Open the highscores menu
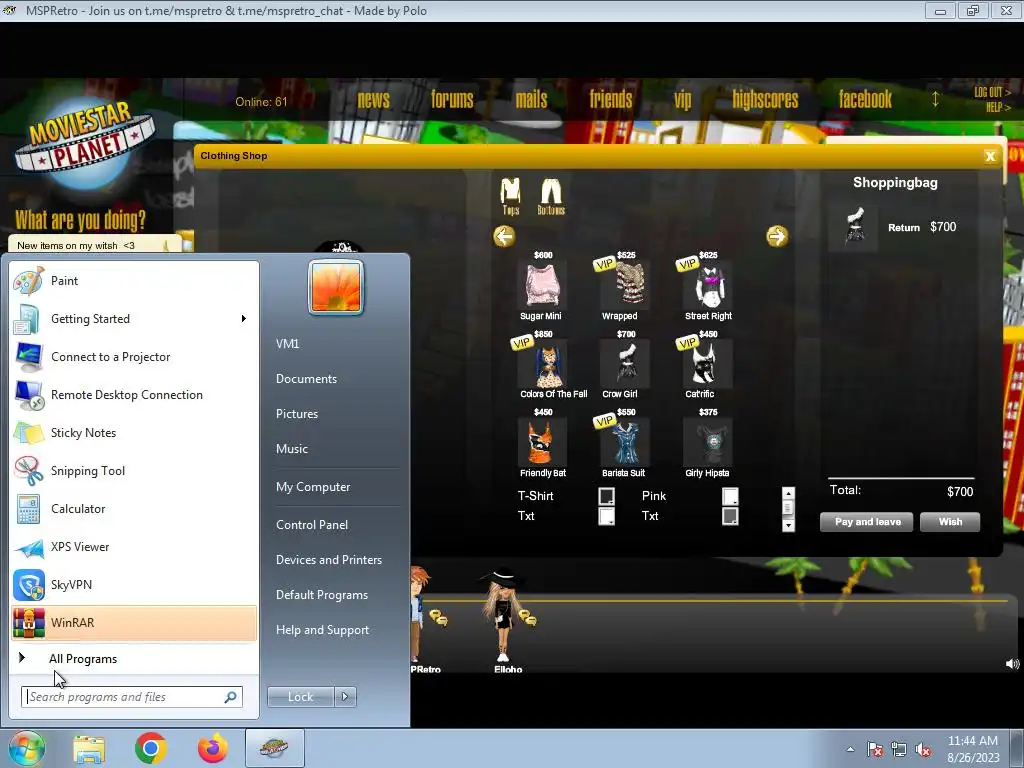This screenshot has width=1024, height=768. [x=765, y=99]
